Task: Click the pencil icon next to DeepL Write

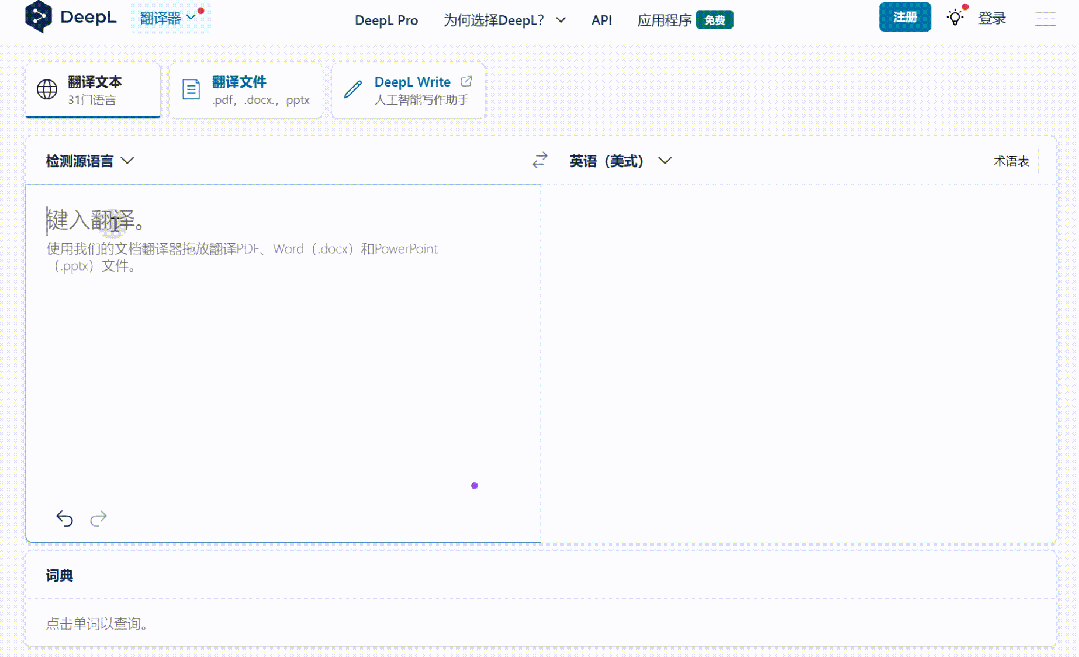Action: point(352,89)
